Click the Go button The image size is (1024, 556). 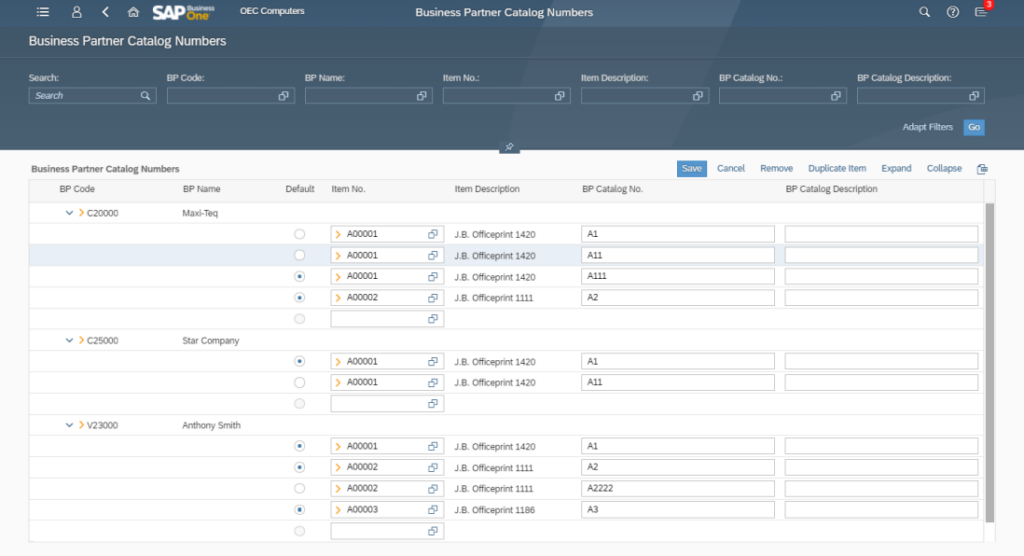tap(974, 127)
